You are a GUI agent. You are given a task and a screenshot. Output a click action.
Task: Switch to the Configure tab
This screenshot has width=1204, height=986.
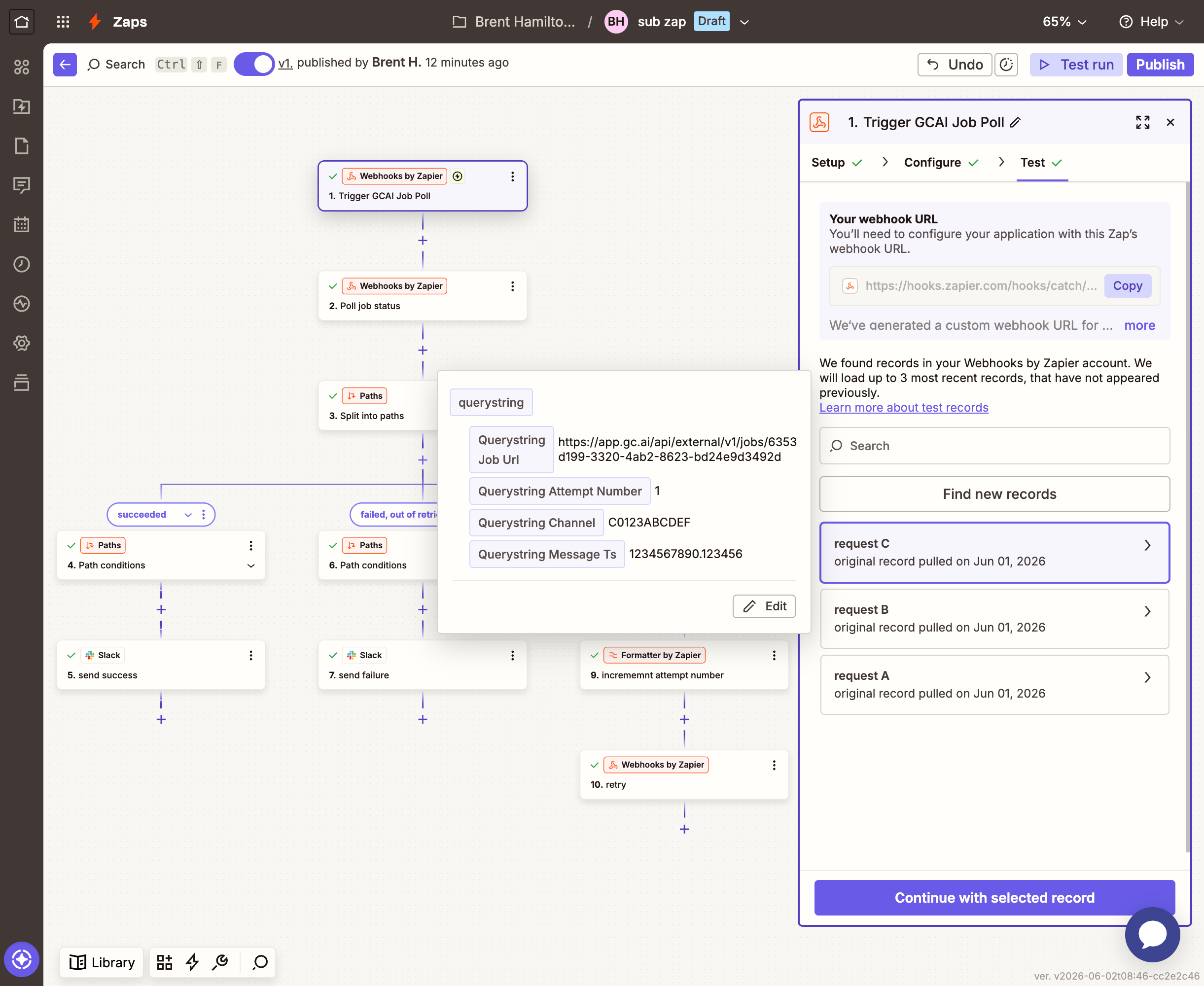(941, 162)
